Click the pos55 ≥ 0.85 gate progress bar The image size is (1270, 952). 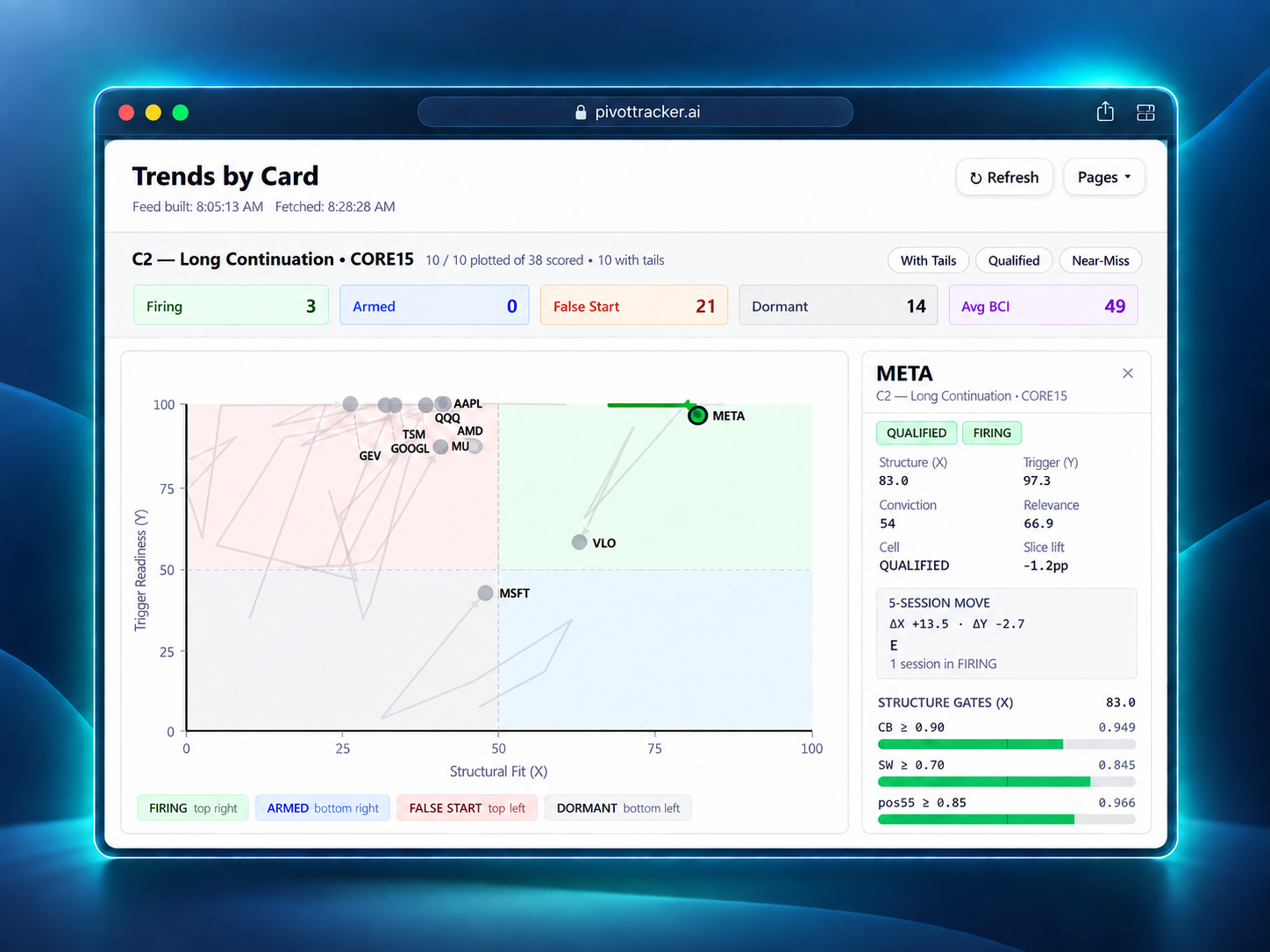[1007, 819]
